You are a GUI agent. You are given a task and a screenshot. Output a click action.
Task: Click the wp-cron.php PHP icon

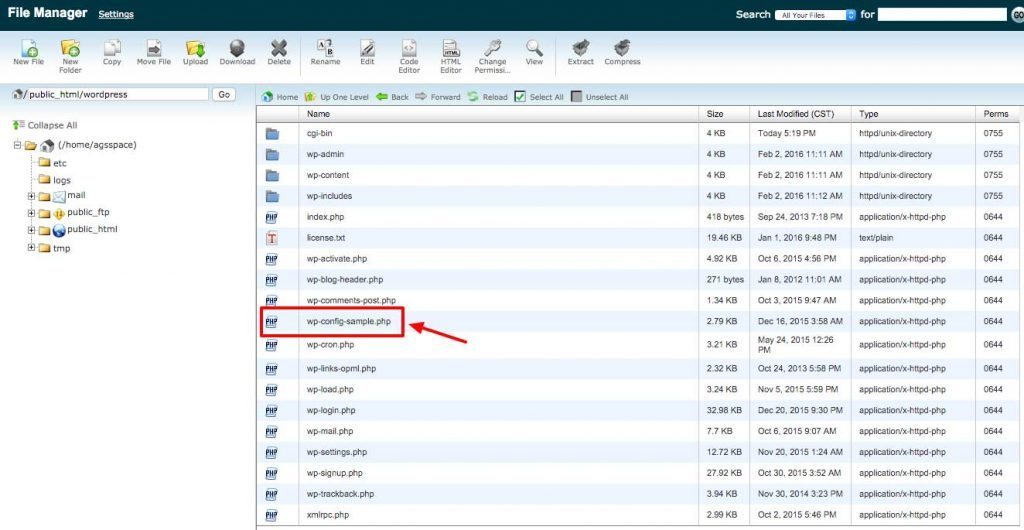point(272,345)
